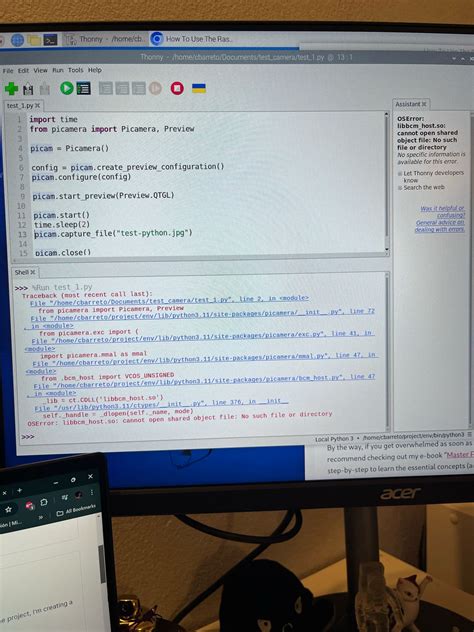Close the test_1.py editor tab
The height and width of the screenshot is (632, 474).
coord(37,106)
